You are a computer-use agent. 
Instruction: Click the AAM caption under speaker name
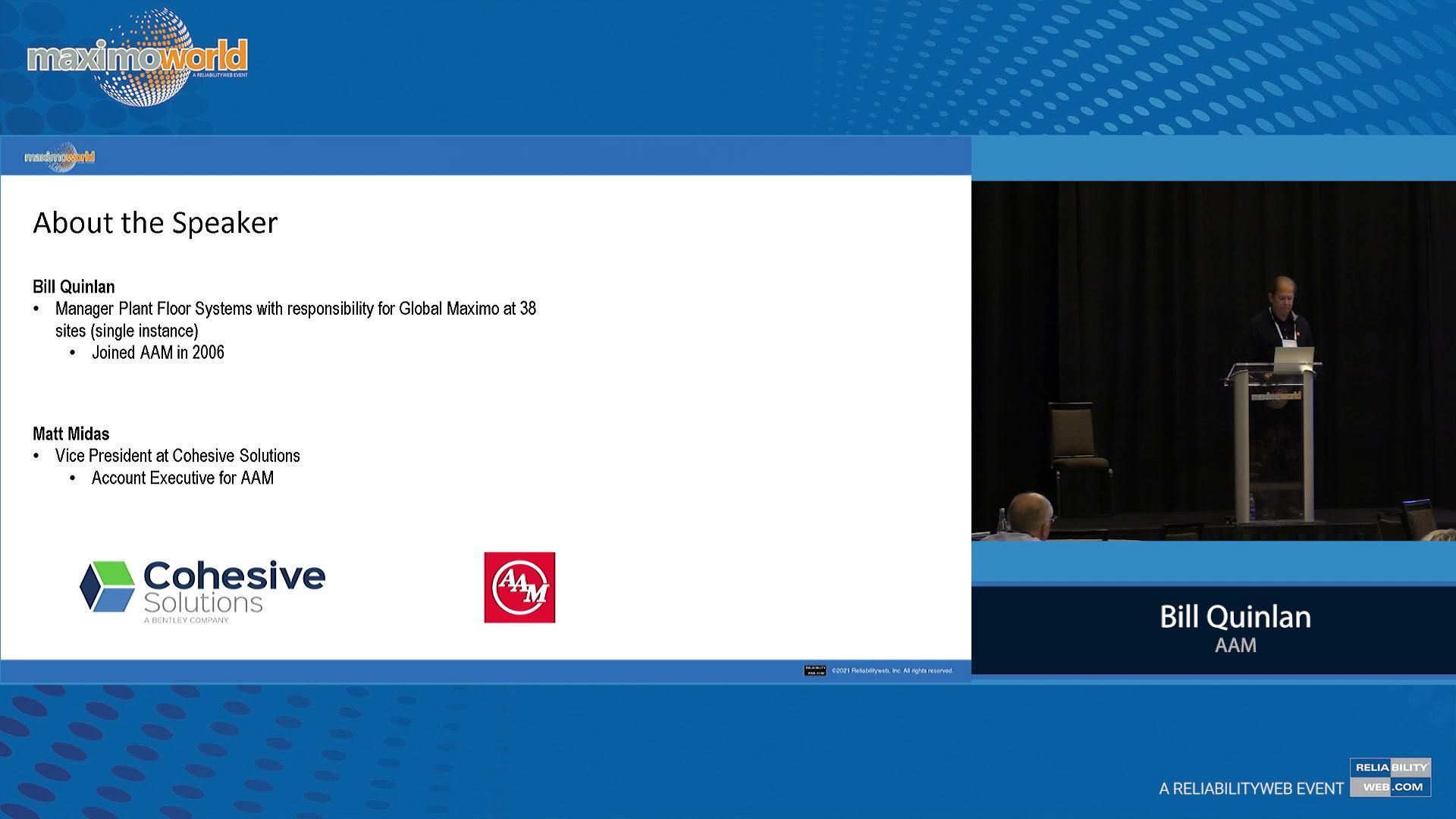pyautogui.click(x=1235, y=645)
